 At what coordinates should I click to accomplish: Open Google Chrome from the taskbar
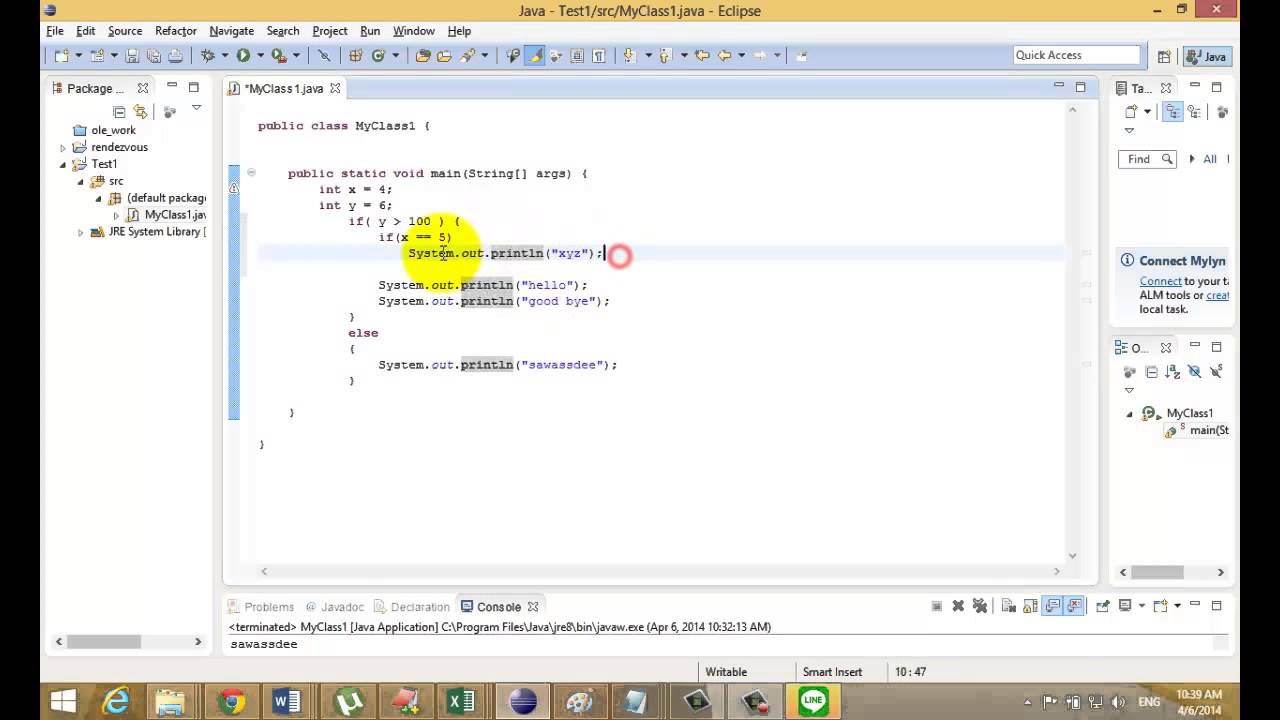click(x=233, y=702)
